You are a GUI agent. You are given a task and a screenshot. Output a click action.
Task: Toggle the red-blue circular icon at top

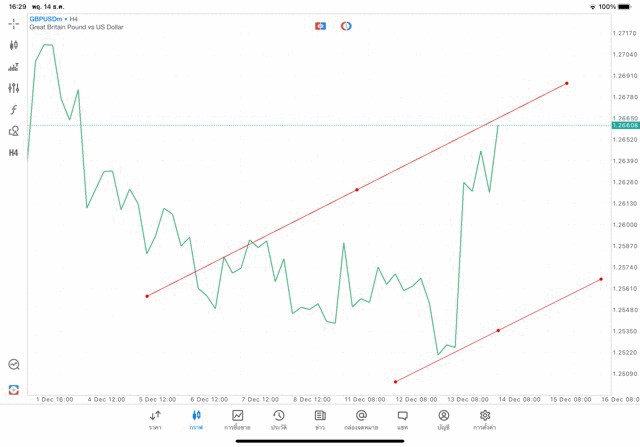[x=346, y=26]
